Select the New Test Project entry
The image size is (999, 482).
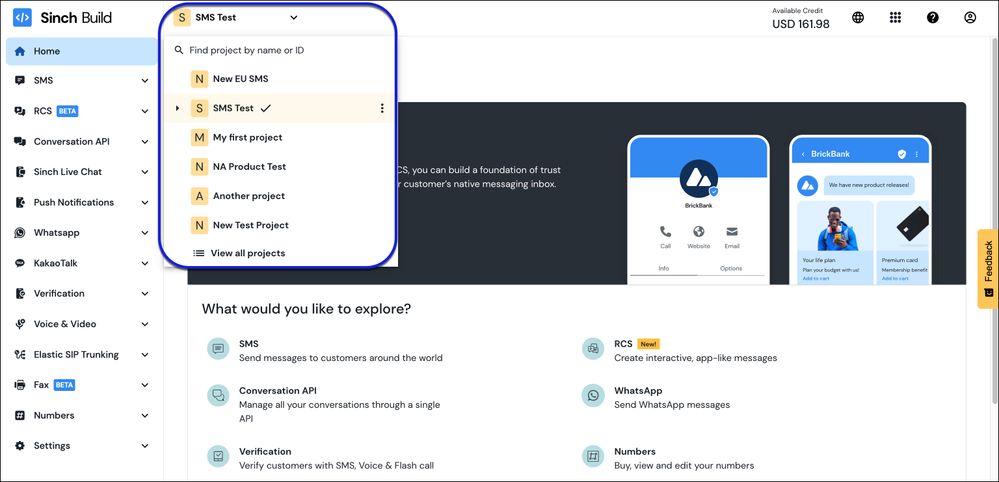coord(281,225)
